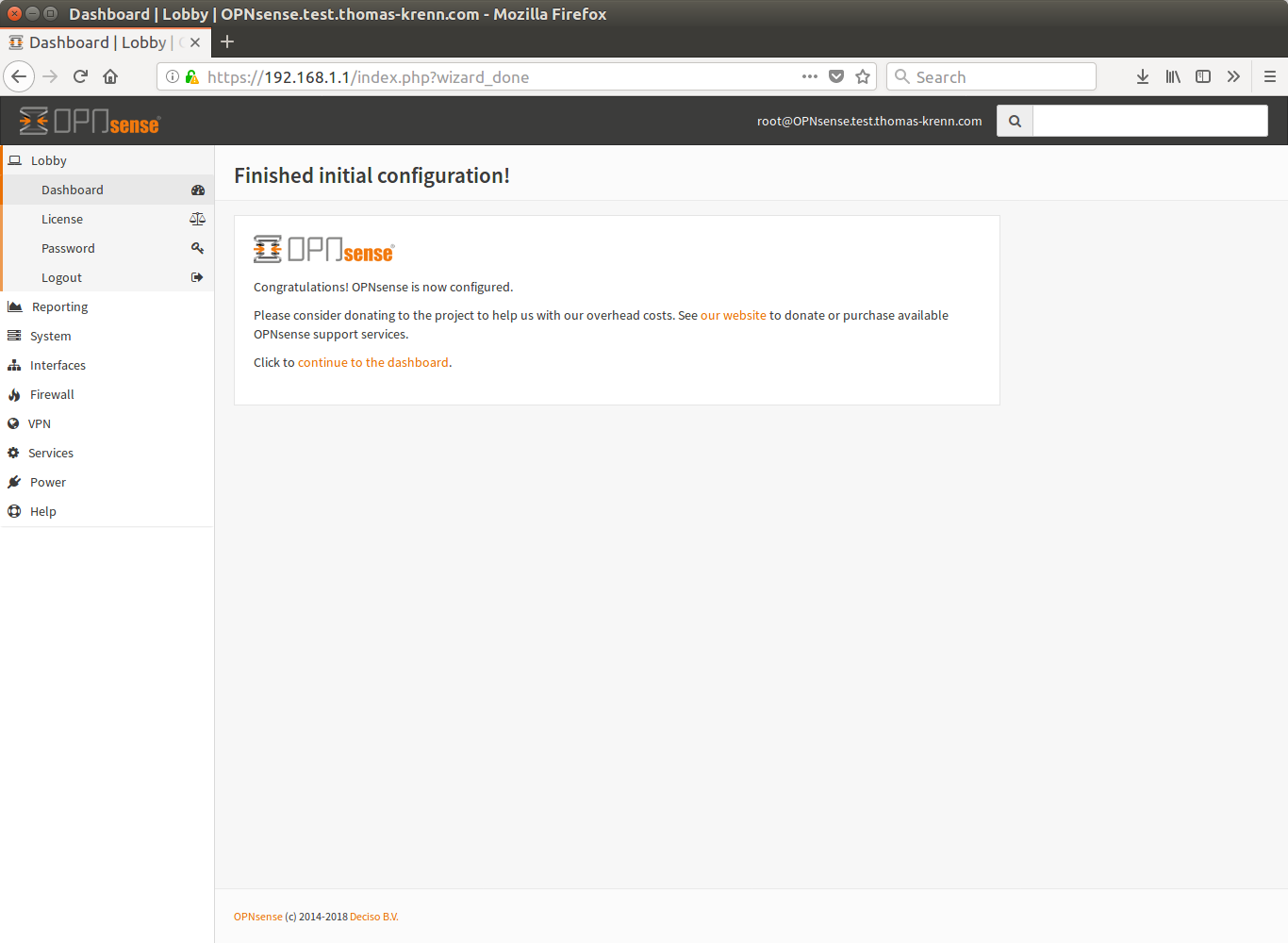
Task: Click the Dashboard gauge icon in sidebar
Action: pyautogui.click(x=198, y=190)
